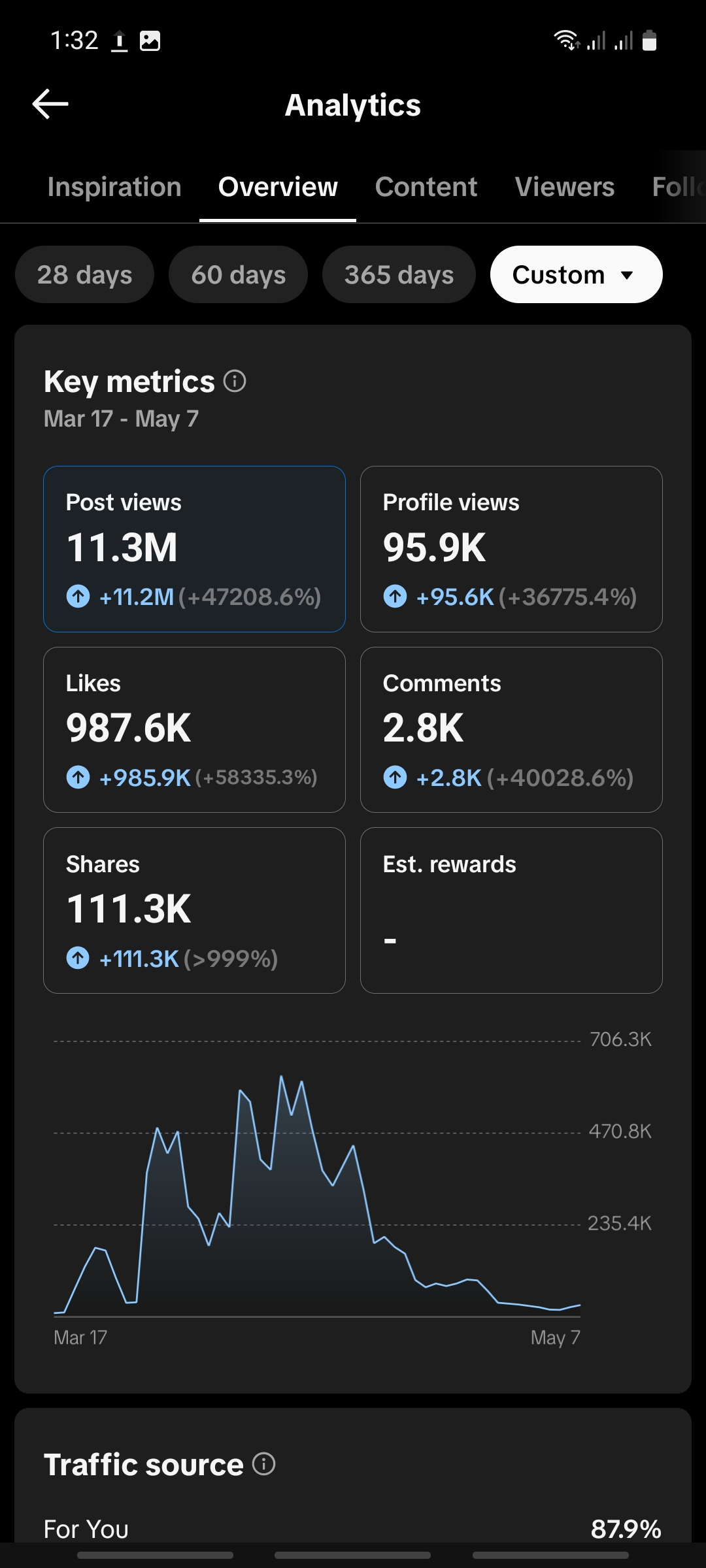The width and height of the screenshot is (706, 1568).
Task: Select the Post views metric card
Action: coord(194,549)
